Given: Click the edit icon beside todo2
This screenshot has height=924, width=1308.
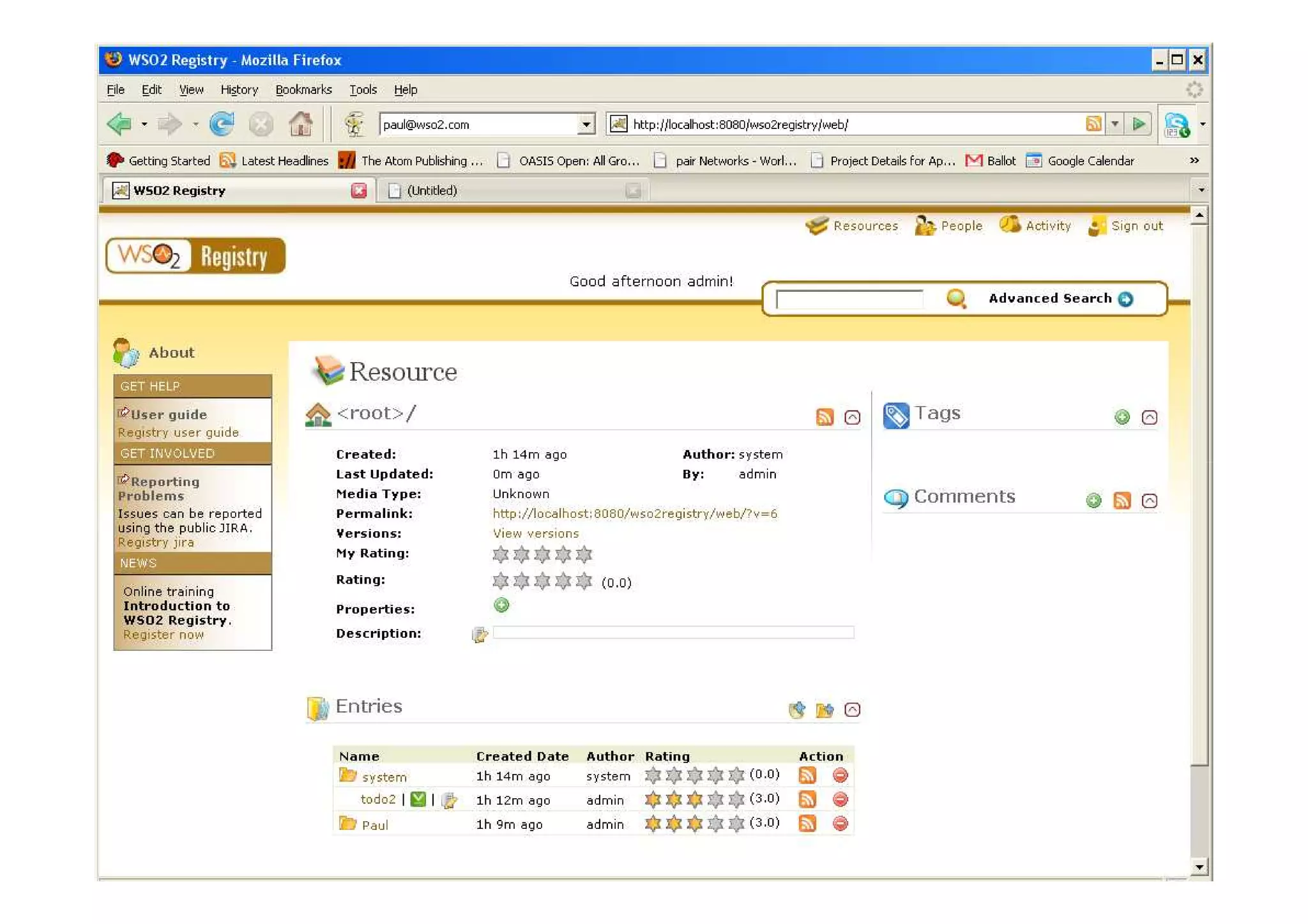Looking at the screenshot, I should pyautogui.click(x=450, y=800).
